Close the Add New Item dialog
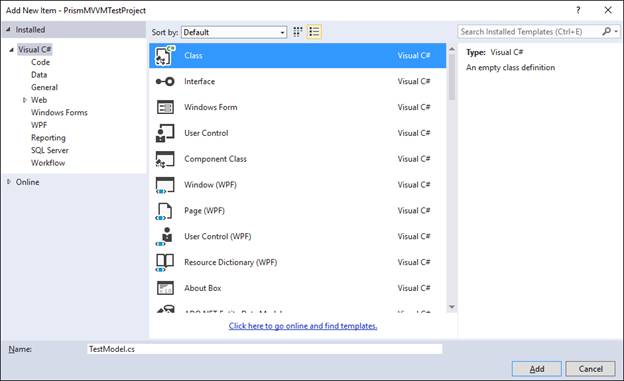 (x=608, y=10)
